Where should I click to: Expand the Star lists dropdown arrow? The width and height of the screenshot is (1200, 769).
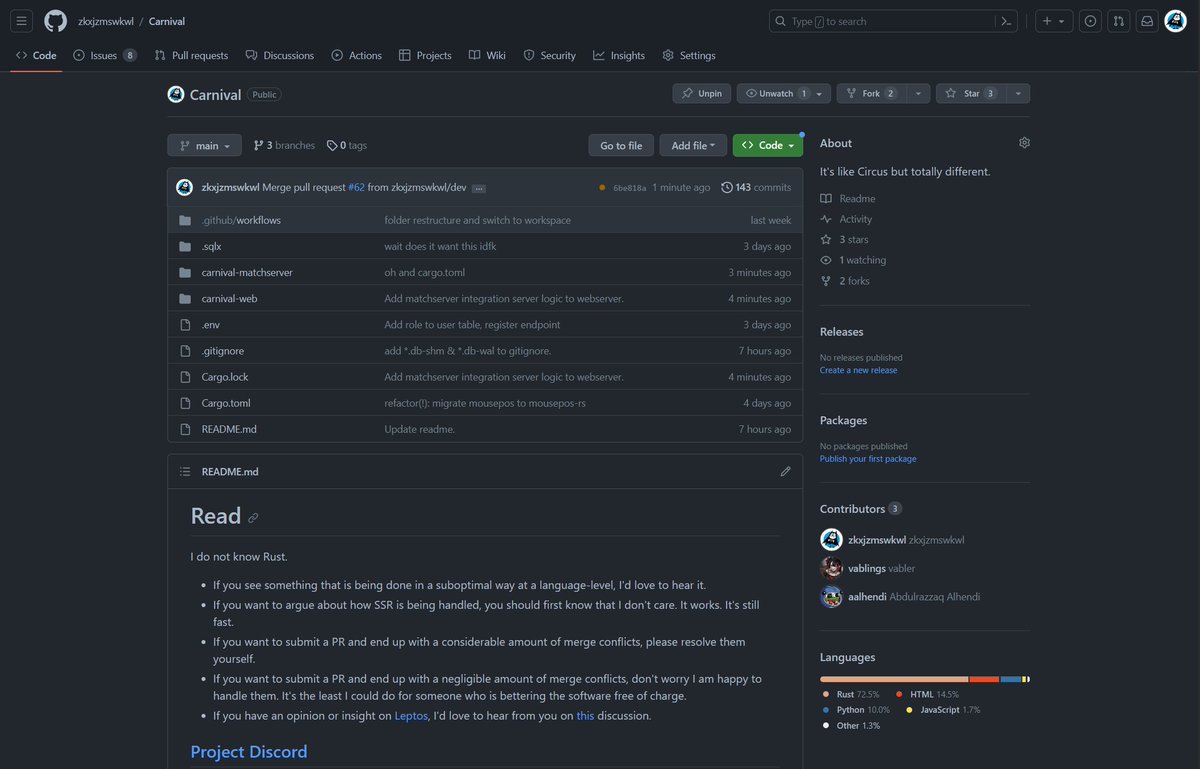(1019, 93)
